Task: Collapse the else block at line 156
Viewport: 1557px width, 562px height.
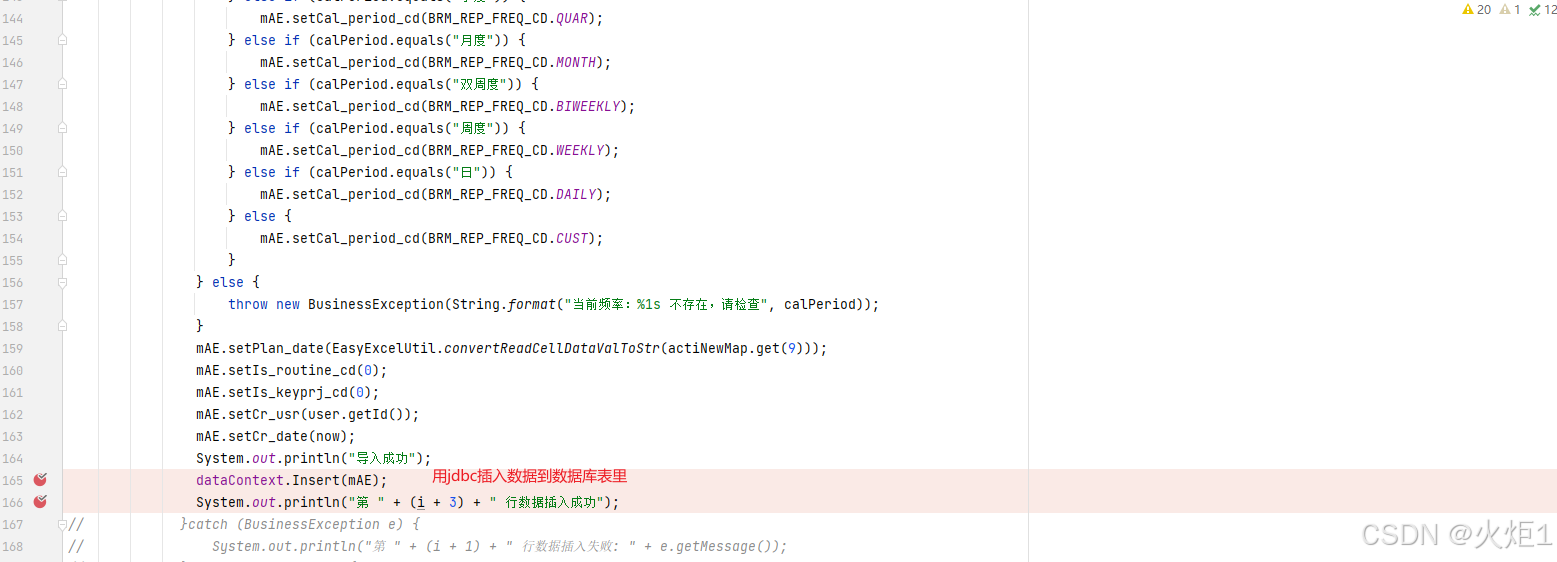Action: 63,282
